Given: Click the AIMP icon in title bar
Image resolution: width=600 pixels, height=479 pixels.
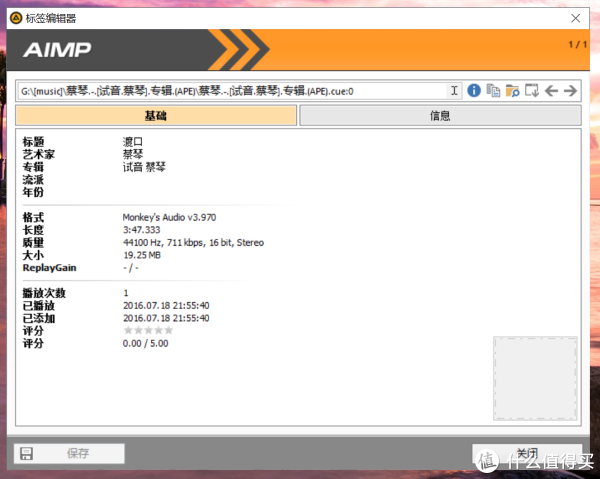Looking at the screenshot, I should [16, 18].
